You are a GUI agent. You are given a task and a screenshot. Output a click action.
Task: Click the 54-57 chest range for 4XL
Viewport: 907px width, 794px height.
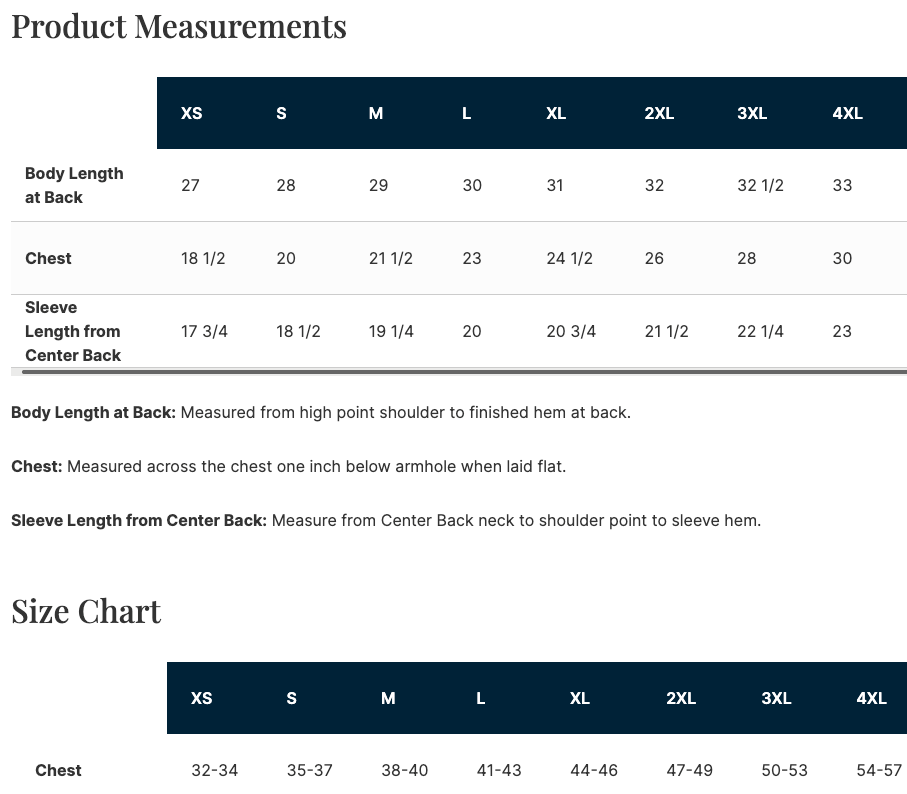coord(879,771)
